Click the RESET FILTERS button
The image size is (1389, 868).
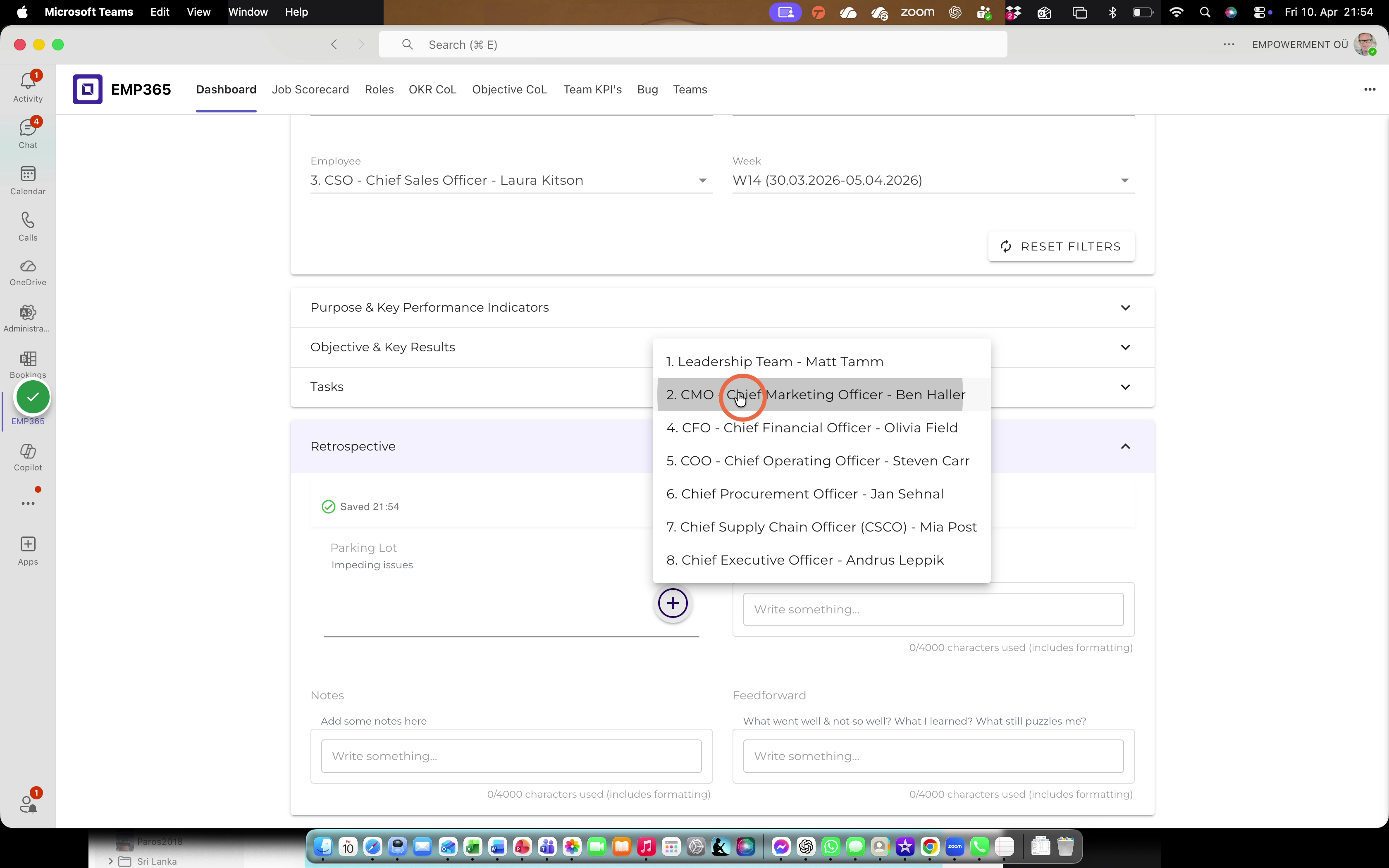pos(1061,246)
